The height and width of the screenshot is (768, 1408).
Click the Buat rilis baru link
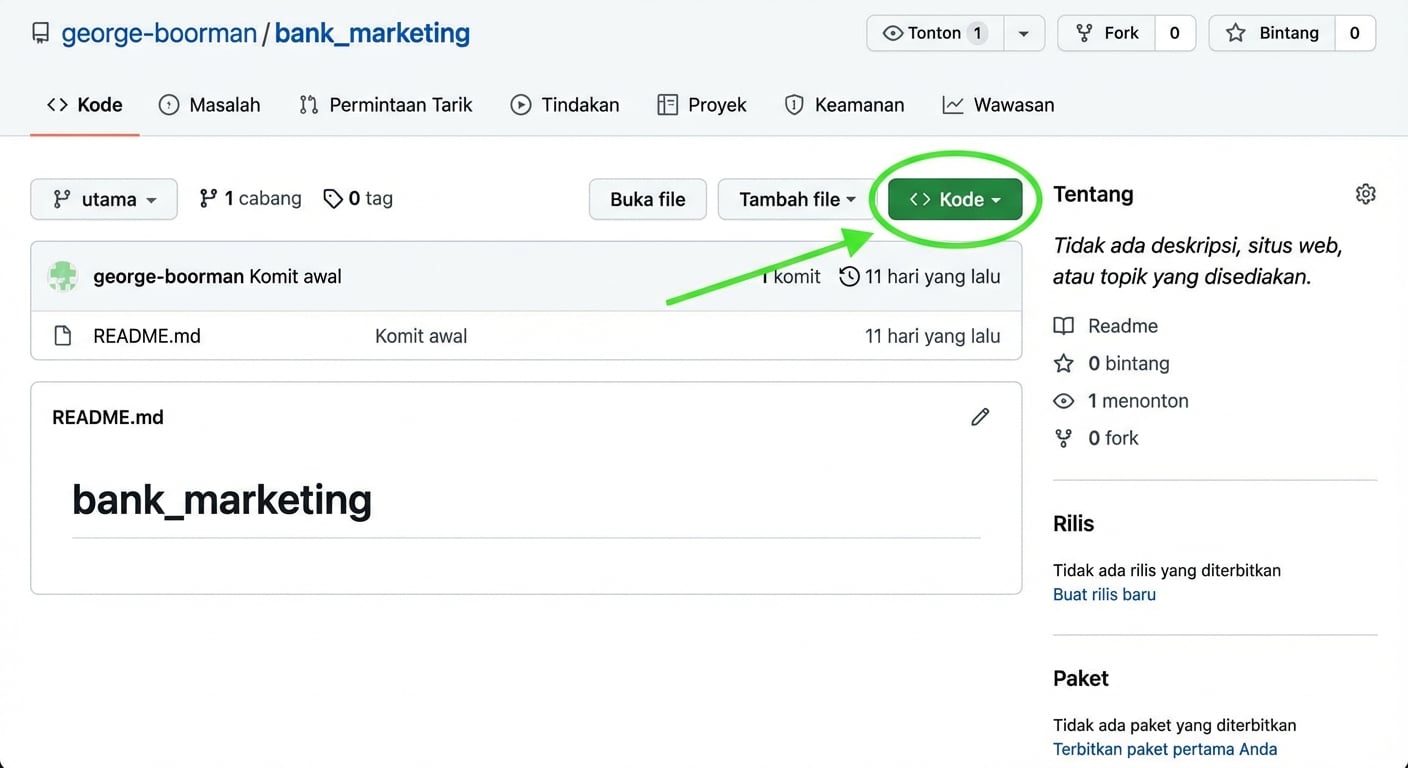pos(1104,594)
